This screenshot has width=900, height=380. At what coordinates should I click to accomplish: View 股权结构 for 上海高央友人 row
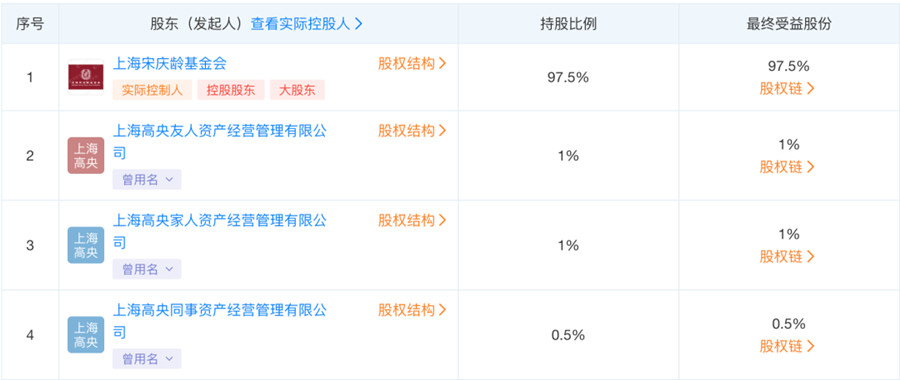(412, 131)
